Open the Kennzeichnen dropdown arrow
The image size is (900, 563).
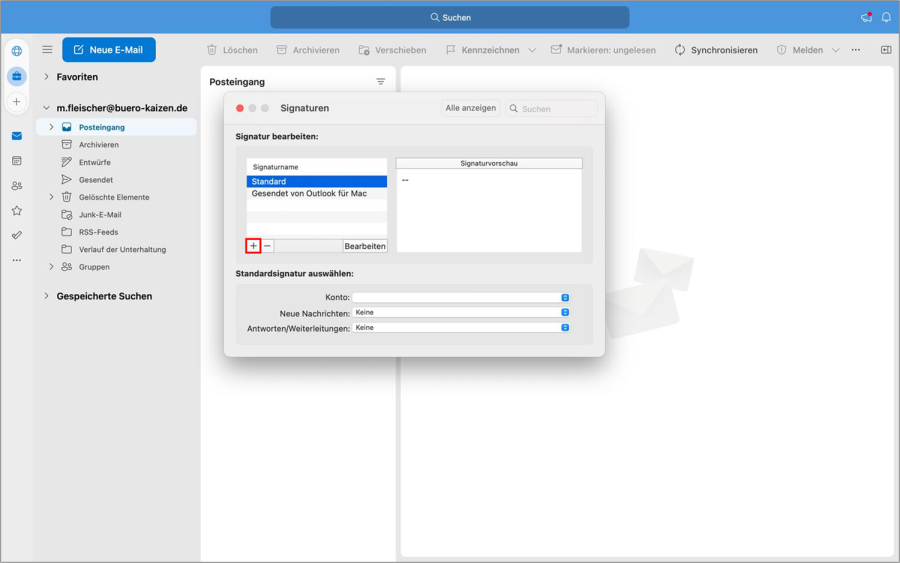pyautogui.click(x=532, y=51)
